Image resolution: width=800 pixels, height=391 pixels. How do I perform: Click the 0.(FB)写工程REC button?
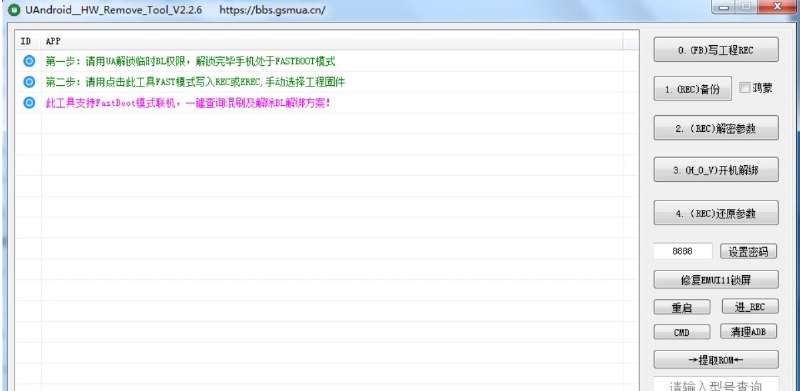[x=716, y=50]
